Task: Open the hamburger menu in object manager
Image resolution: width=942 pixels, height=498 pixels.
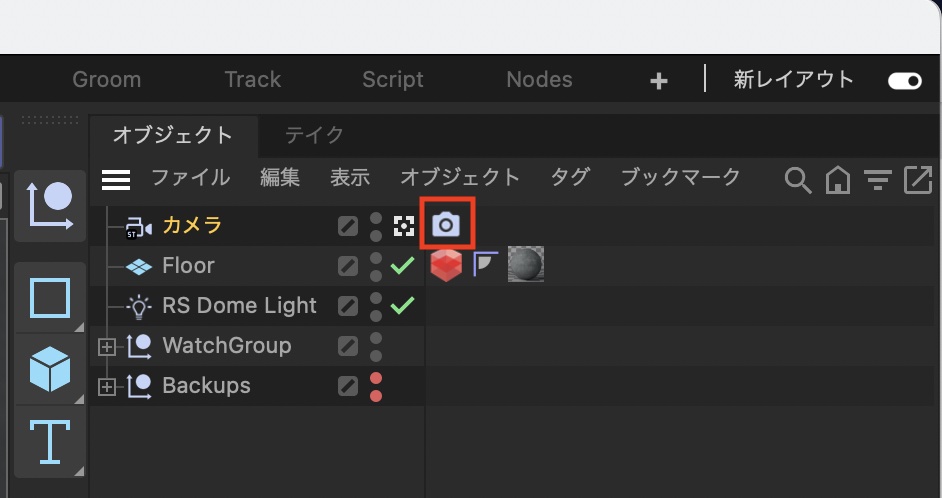Action: click(116, 179)
